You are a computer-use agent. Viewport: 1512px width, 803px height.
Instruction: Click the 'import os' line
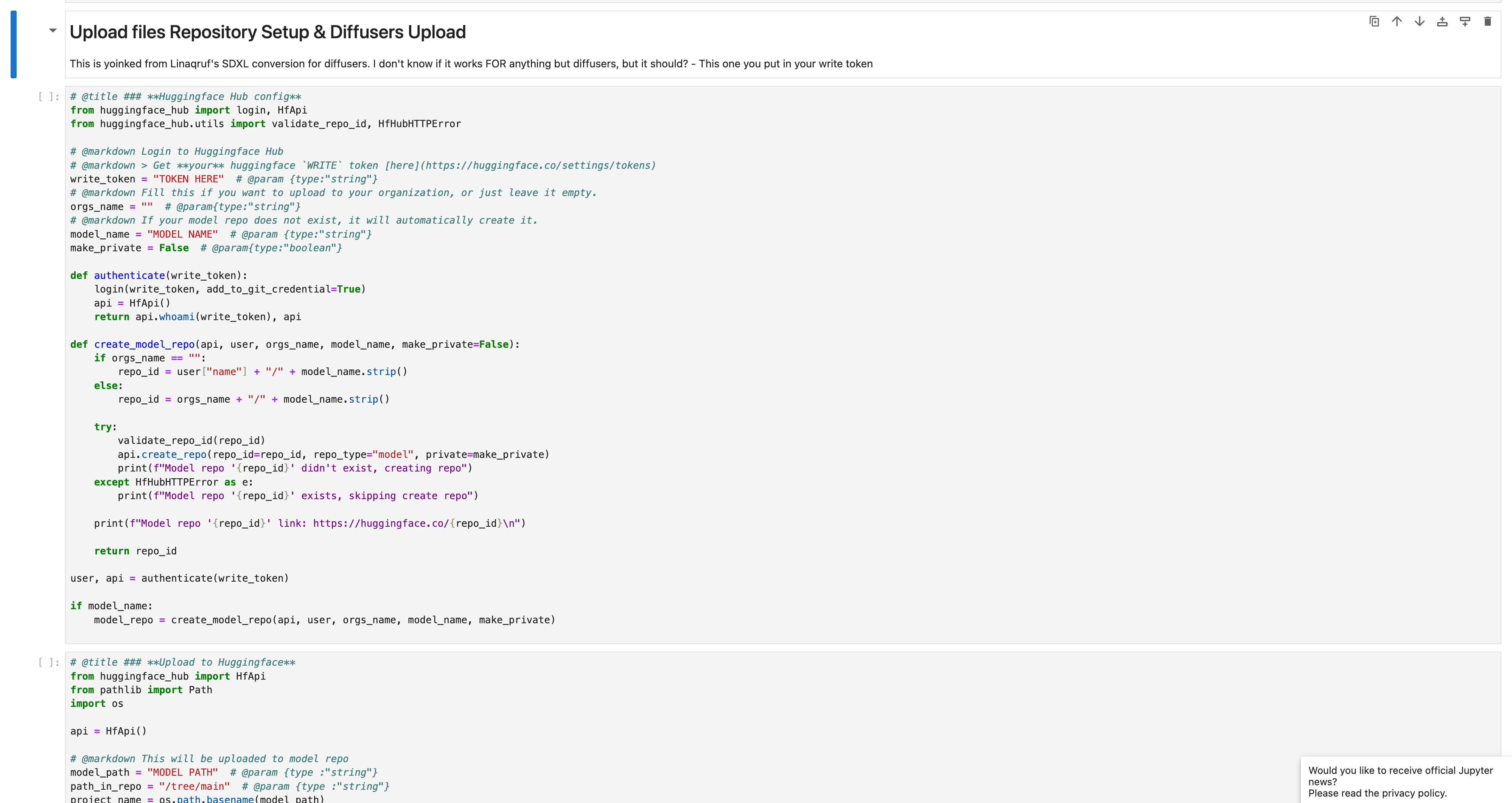[97, 704]
